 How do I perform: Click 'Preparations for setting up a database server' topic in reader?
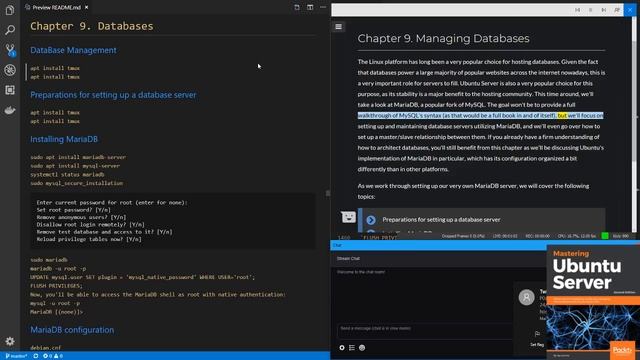tap(441, 220)
